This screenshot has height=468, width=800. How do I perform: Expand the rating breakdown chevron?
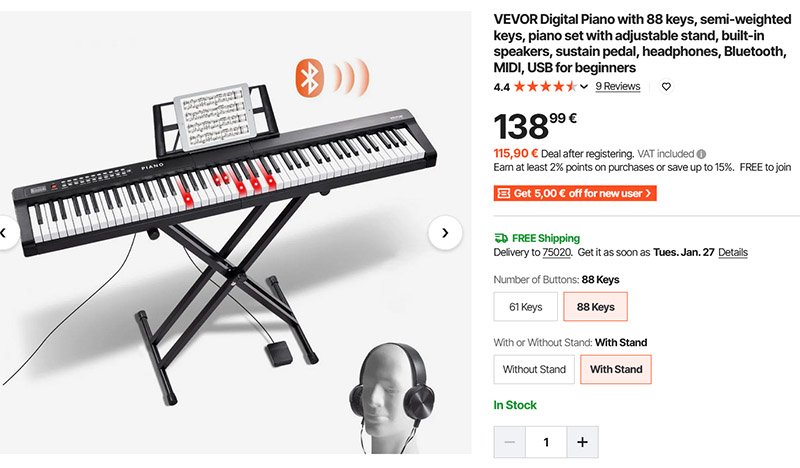584,87
